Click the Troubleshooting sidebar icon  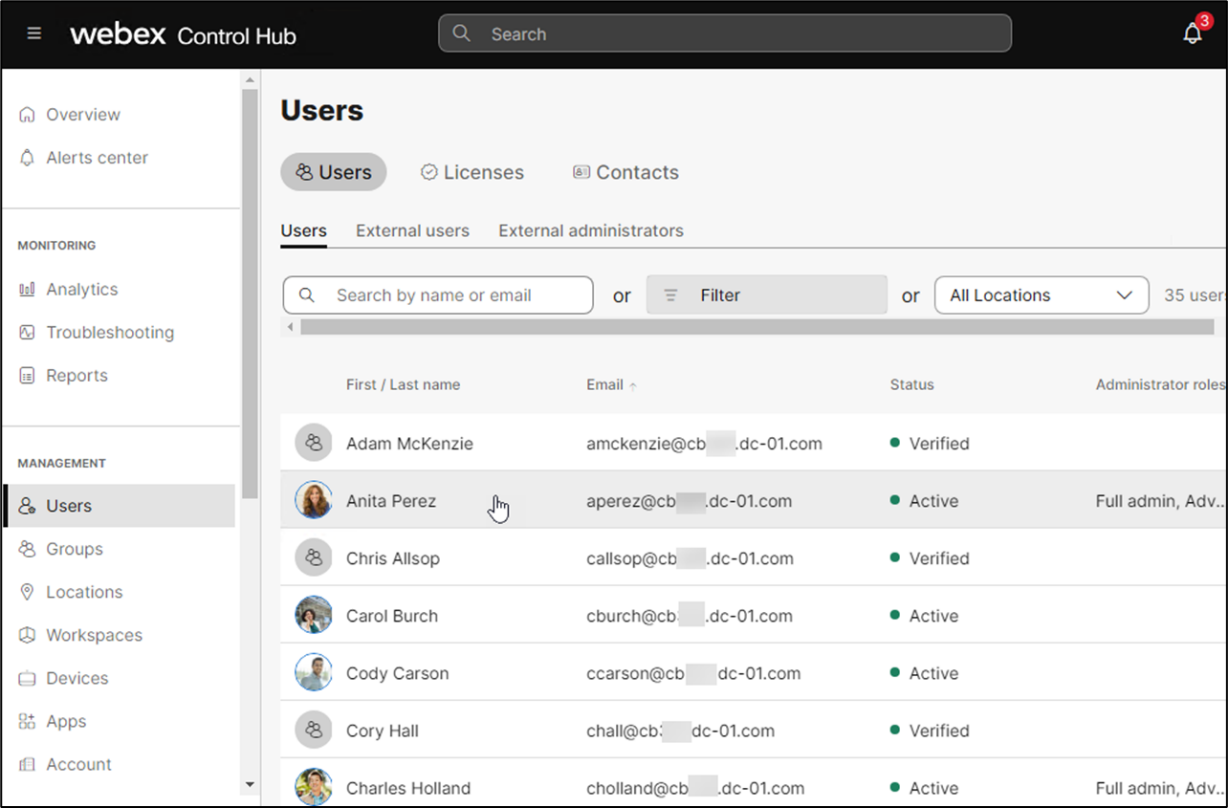point(27,332)
